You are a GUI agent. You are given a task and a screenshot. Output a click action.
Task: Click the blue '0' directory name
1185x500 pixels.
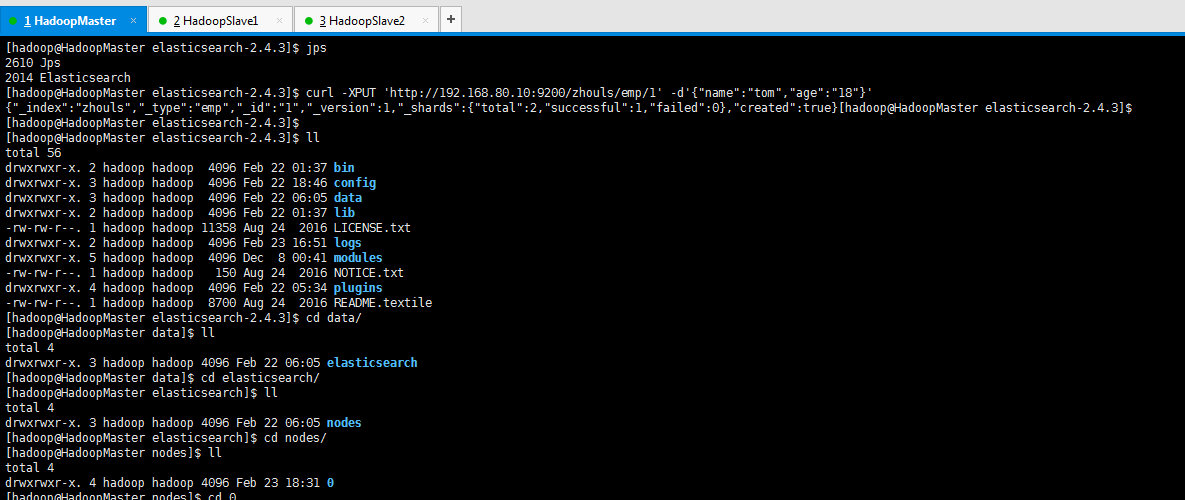[330, 483]
